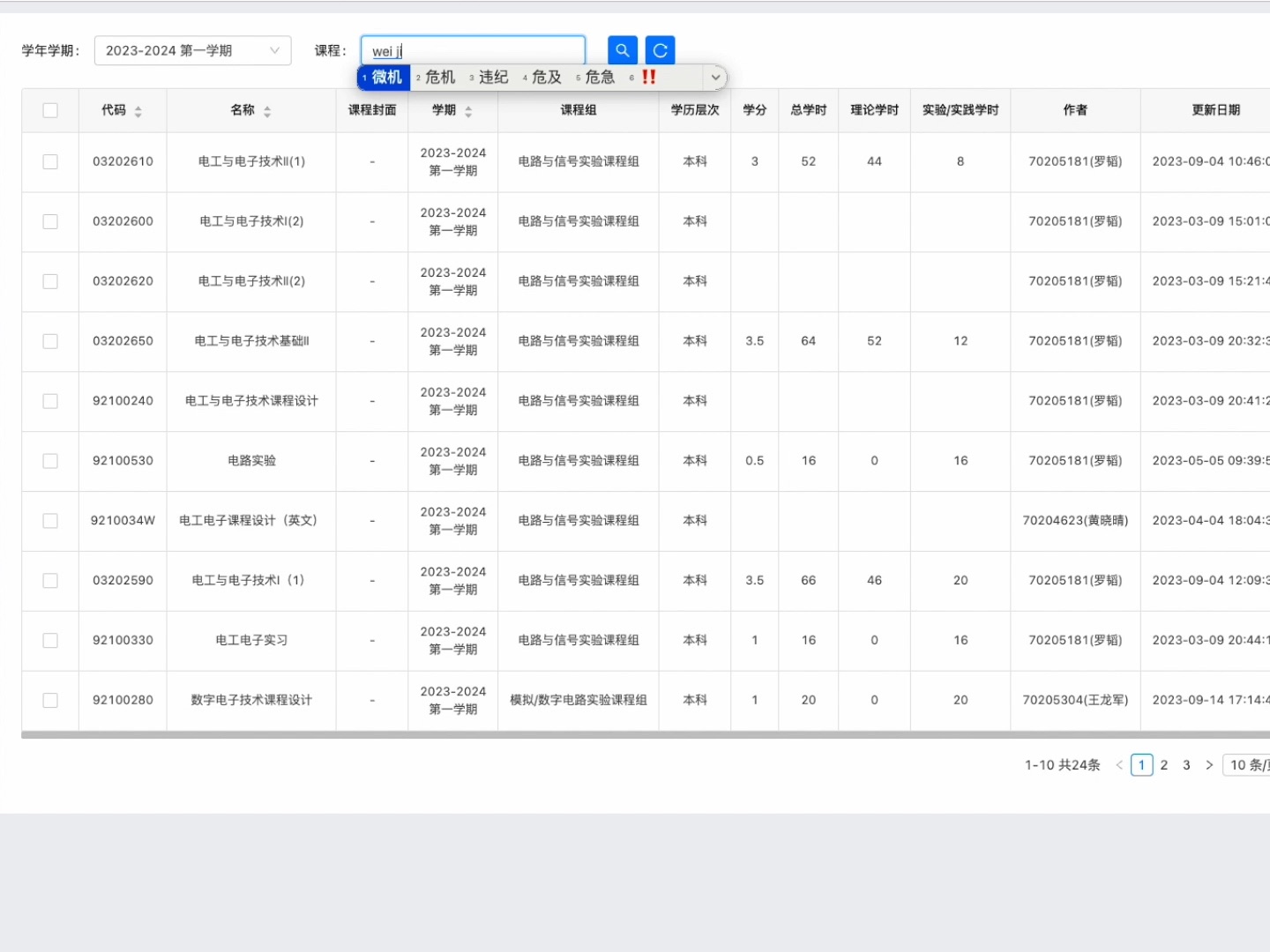Choose IME candidate 微机
This screenshot has width=1270, height=952.
pos(384,78)
